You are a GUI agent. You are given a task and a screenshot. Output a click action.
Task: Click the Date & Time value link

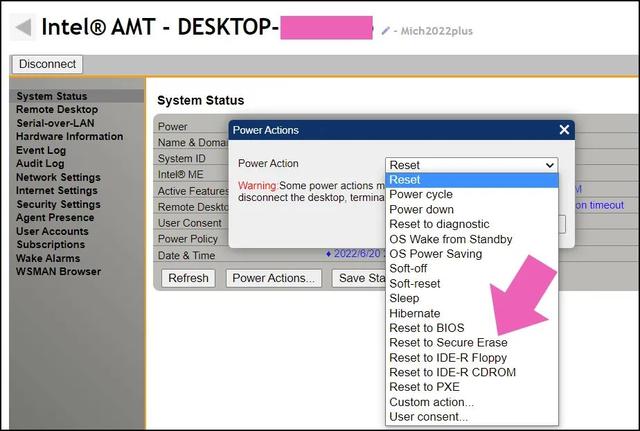pyautogui.click(x=356, y=254)
